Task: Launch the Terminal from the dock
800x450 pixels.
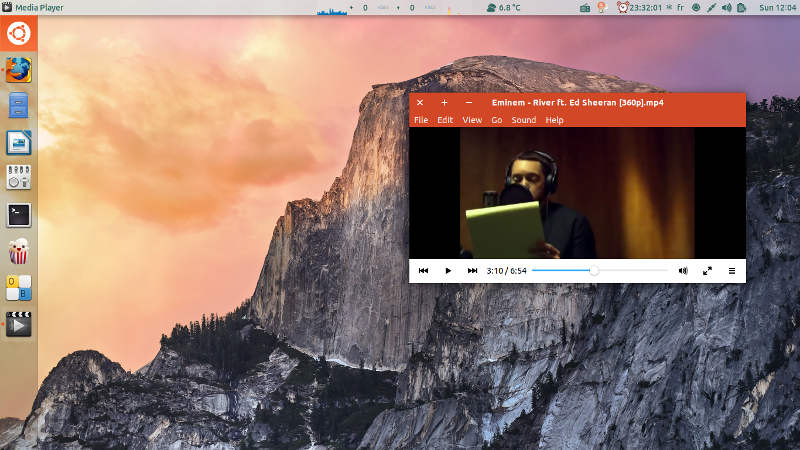Action: [19, 215]
